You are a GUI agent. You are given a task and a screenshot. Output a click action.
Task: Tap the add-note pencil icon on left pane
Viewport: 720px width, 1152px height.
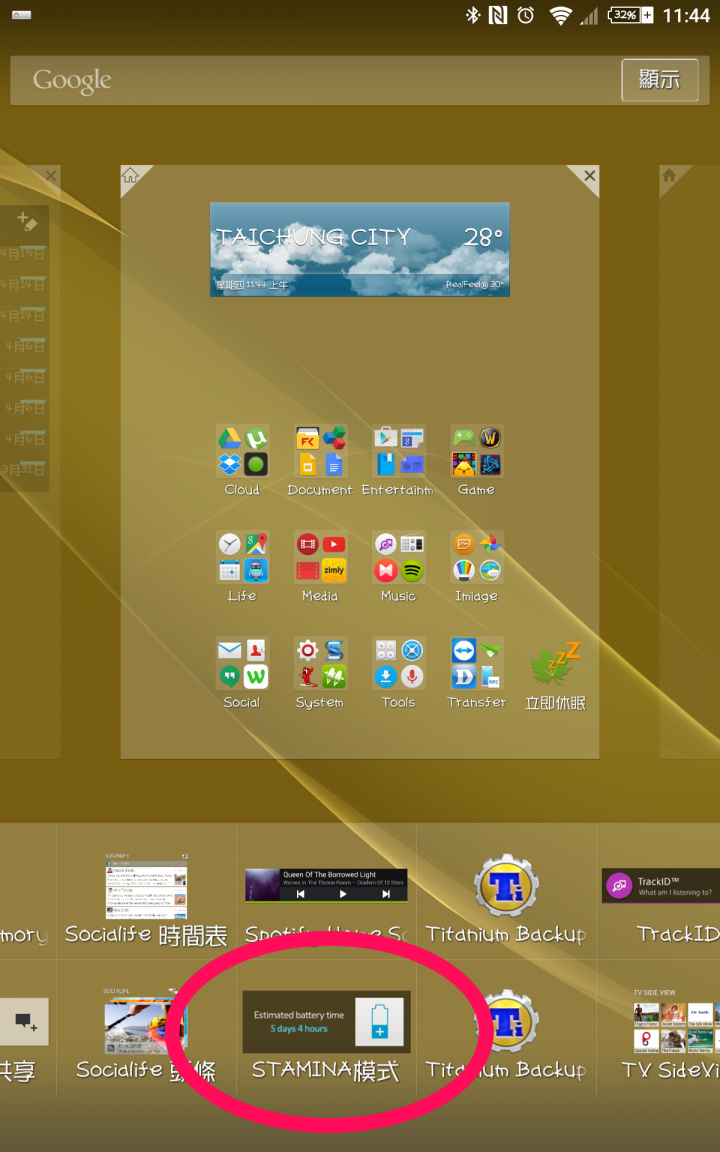pyautogui.click(x=26, y=221)
